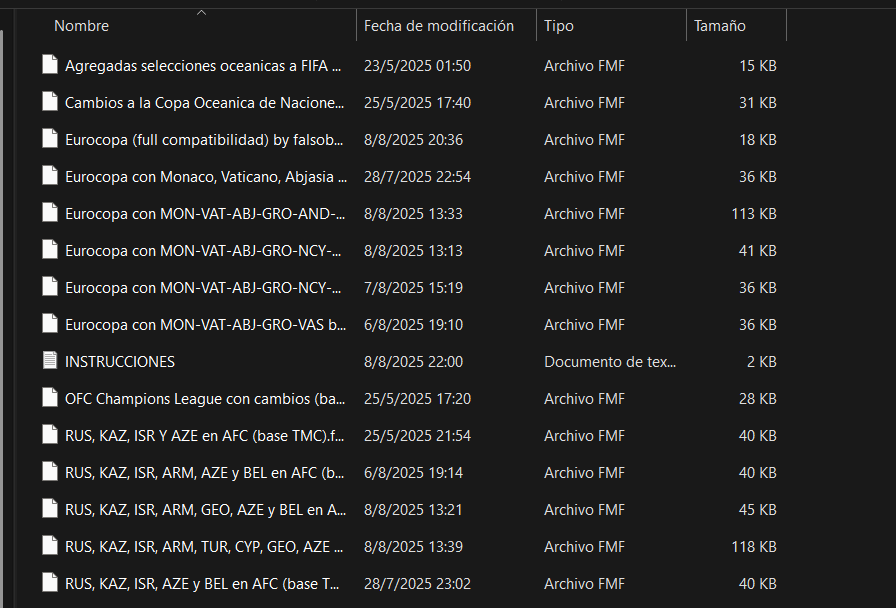
Task: Select the INSTRUCCIONES file name
Action: [x=120, y=361]
